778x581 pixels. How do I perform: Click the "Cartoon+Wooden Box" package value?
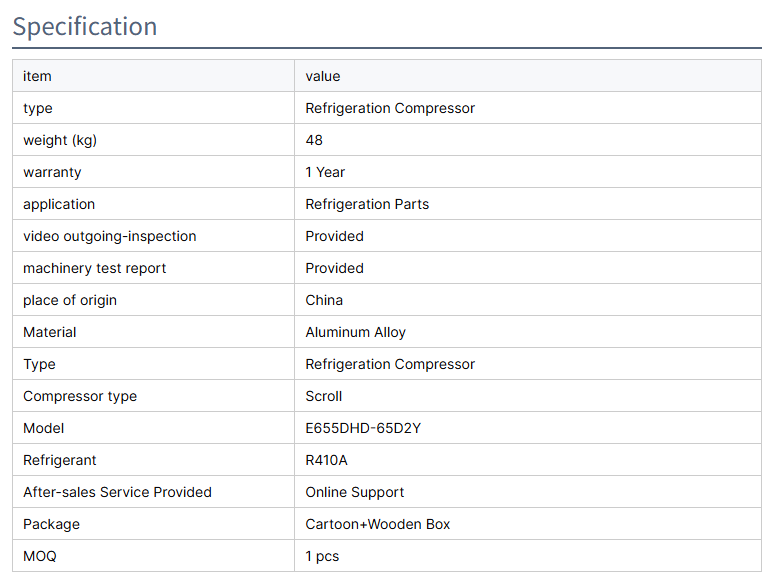378,524
